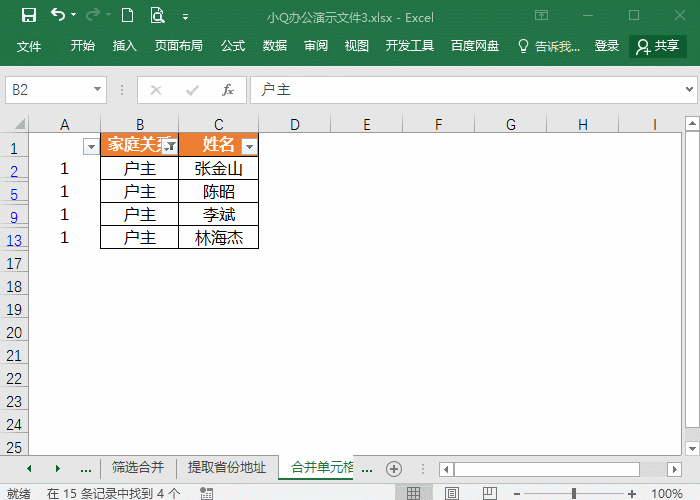The height and width of the screenshot is (500, 700).
Task: Select cell containing 林海杰
Action: [219, 238]
